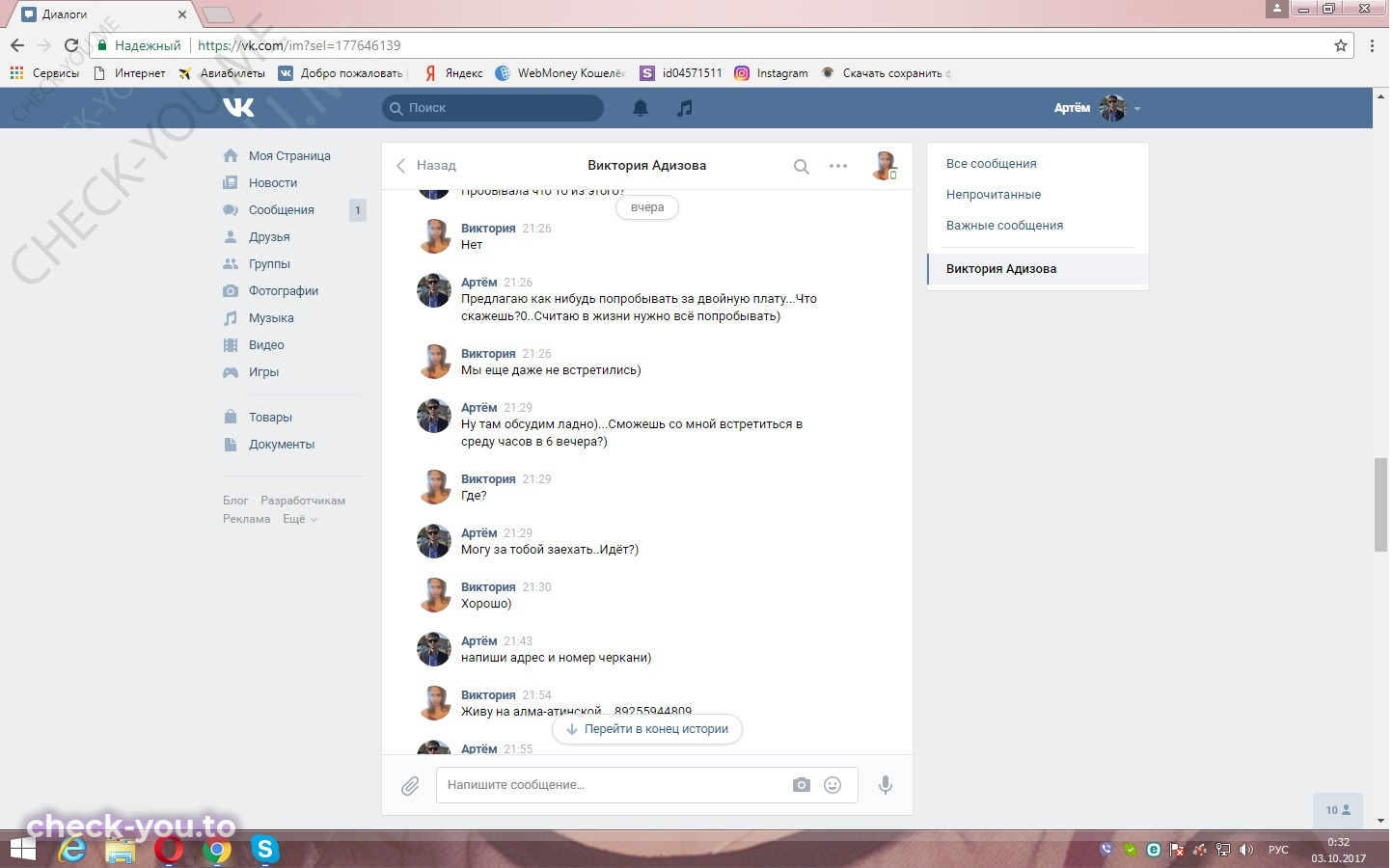
Task: Click Артём name on 21:43 message
Action: click(478, 641)
